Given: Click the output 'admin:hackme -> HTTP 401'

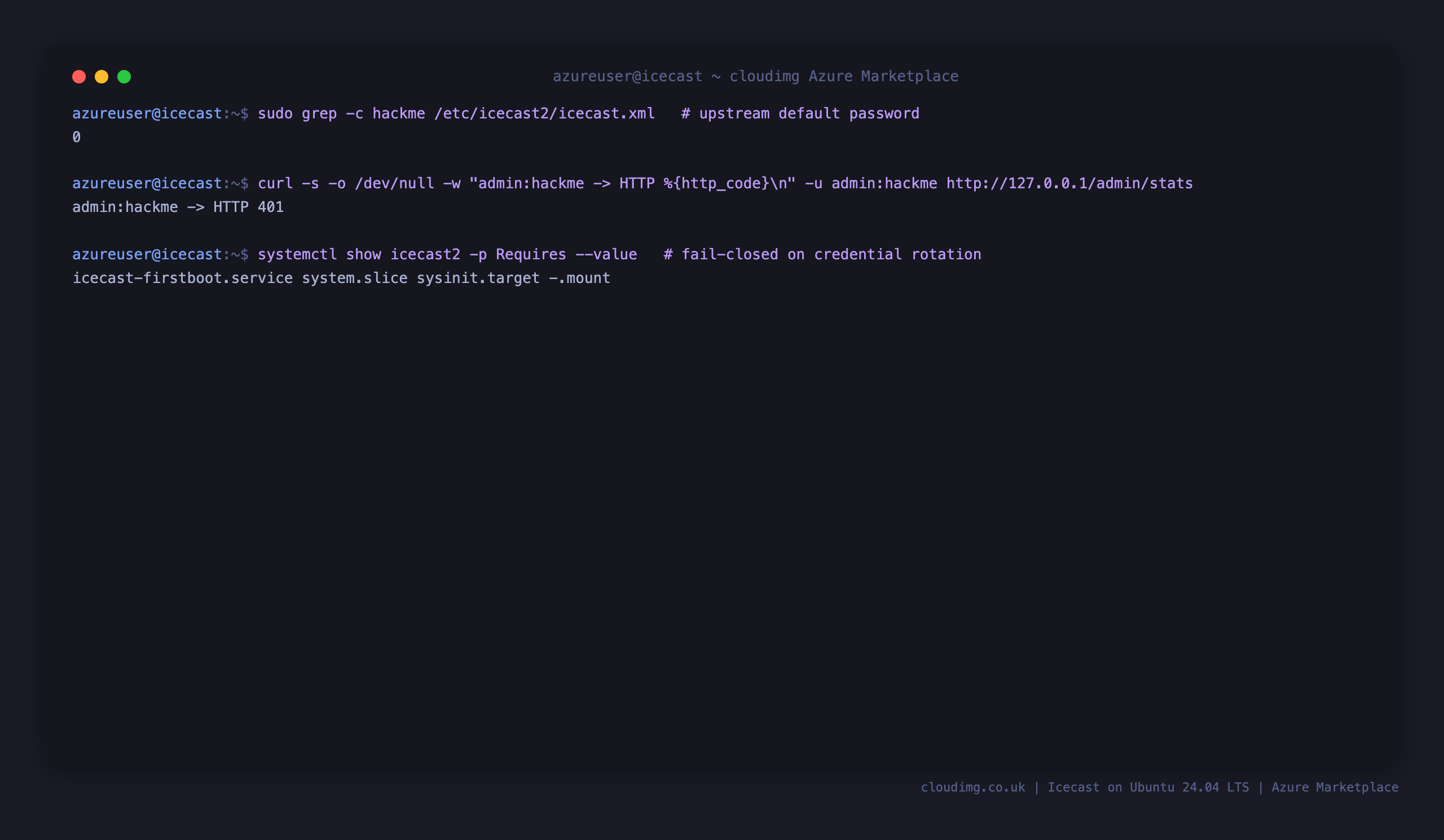Looking at the screenshot, I should coord(178,207).
